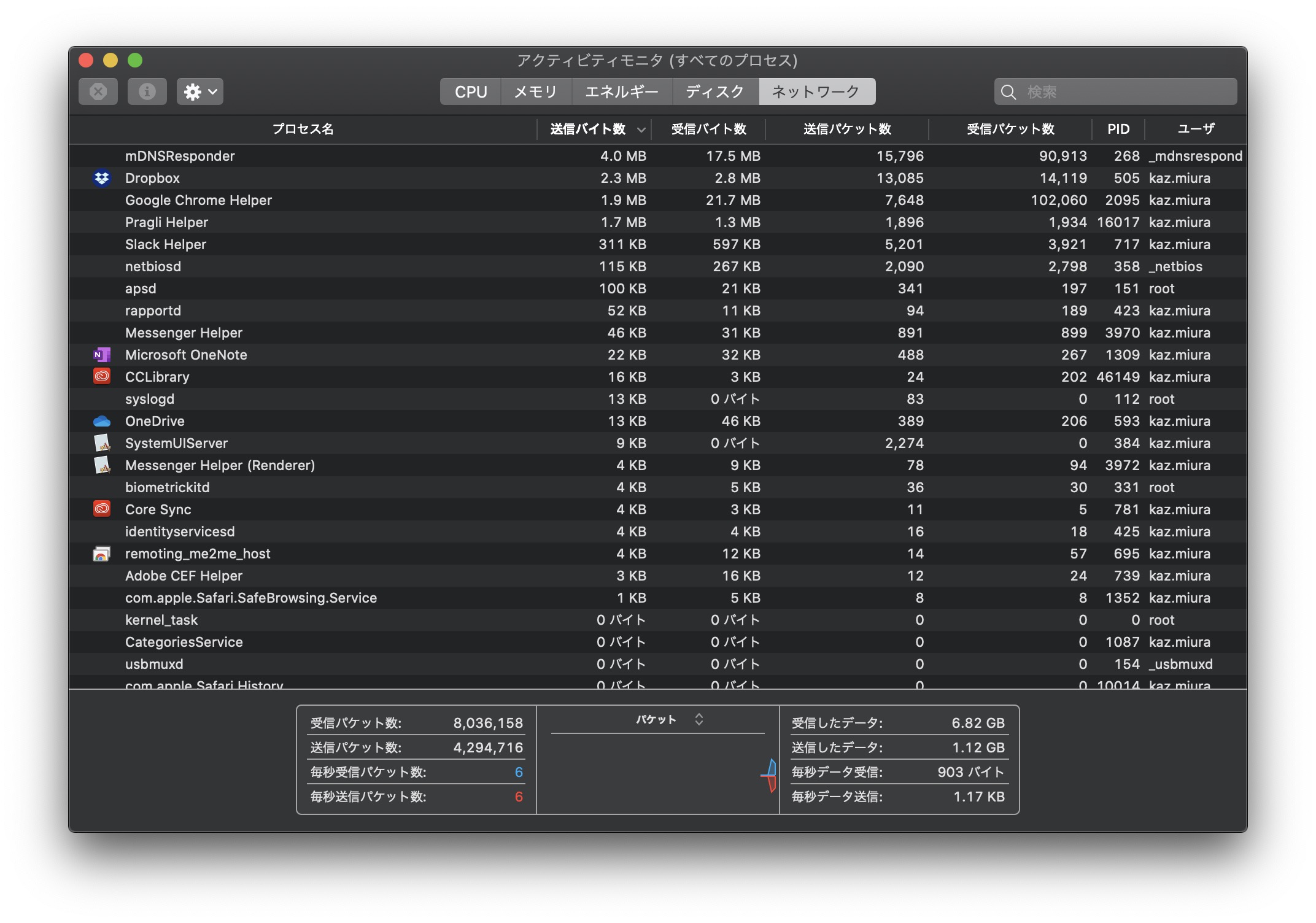The height and width of the screenshot is (923, 1316).
Task: Select the kernel_task process row
Action: pyautogui.click(x=658, y=620)
